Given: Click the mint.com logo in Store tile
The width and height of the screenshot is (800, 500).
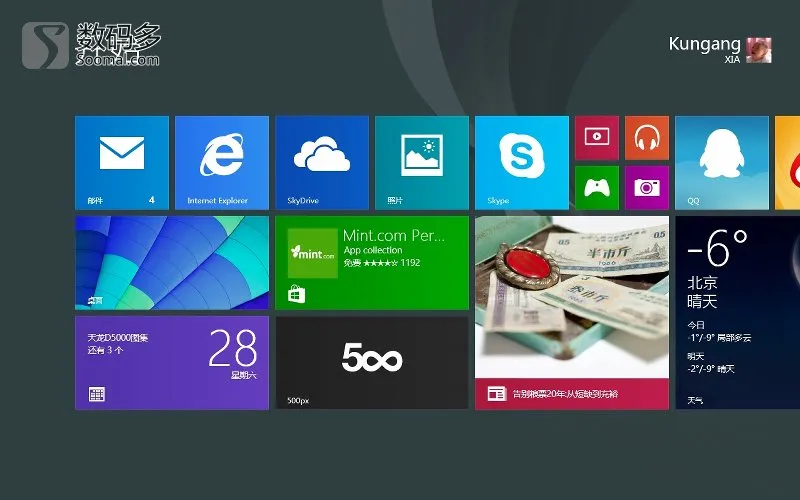Looking at the screenshot, I should point(312,253).
